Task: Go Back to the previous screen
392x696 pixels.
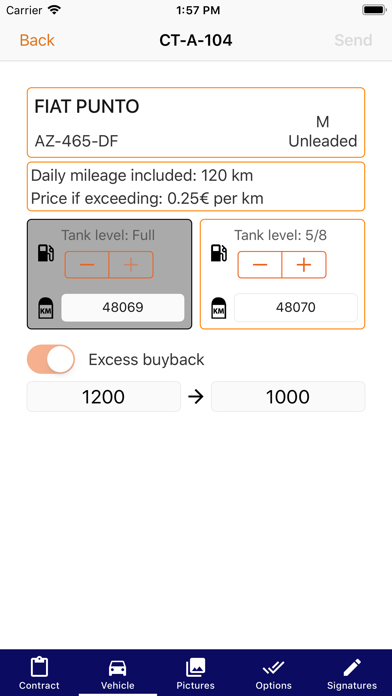Action: tap(37, 40)
